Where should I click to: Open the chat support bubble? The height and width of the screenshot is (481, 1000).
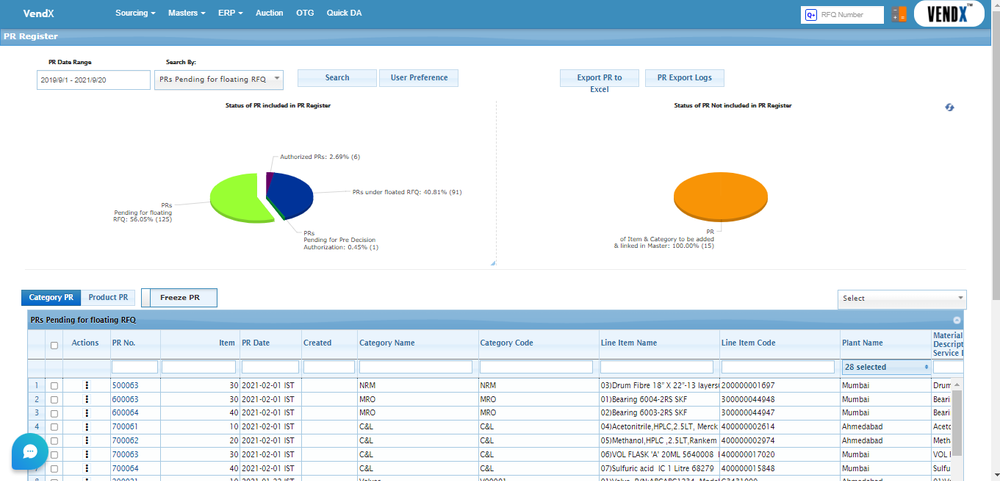[x=30, y=452]
